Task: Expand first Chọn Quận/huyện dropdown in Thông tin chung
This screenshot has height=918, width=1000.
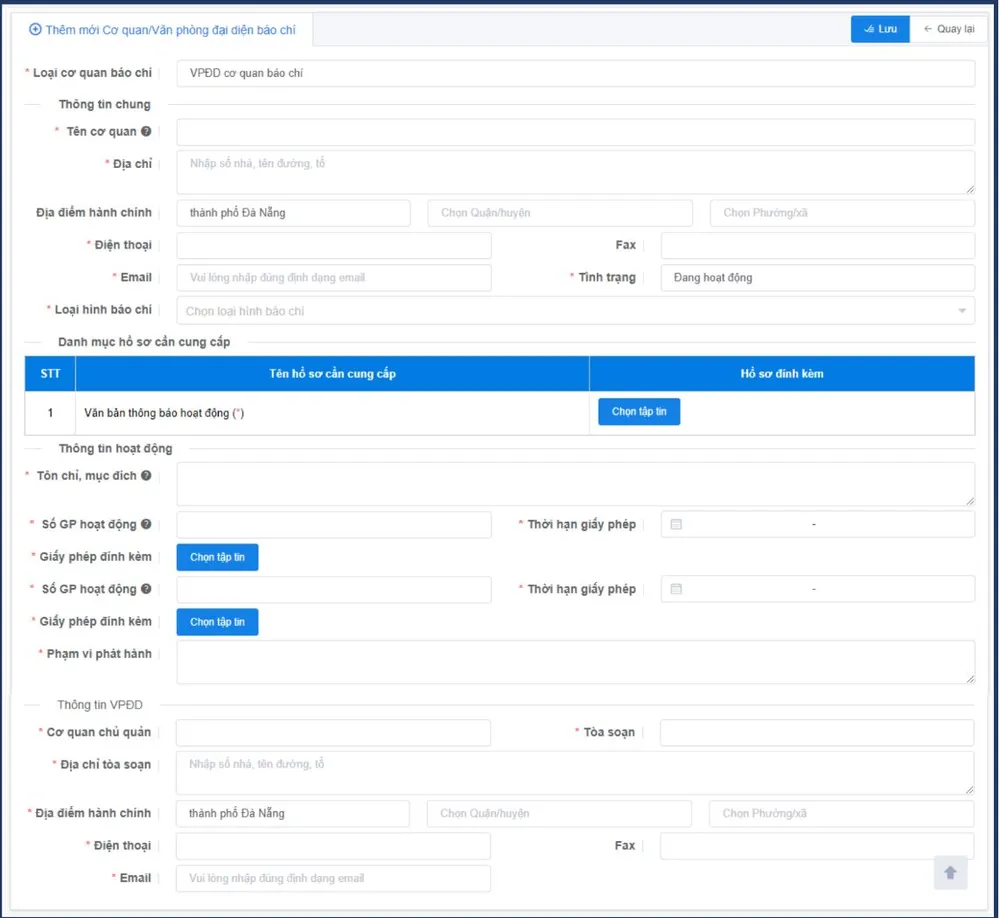Action: (559, 213)
